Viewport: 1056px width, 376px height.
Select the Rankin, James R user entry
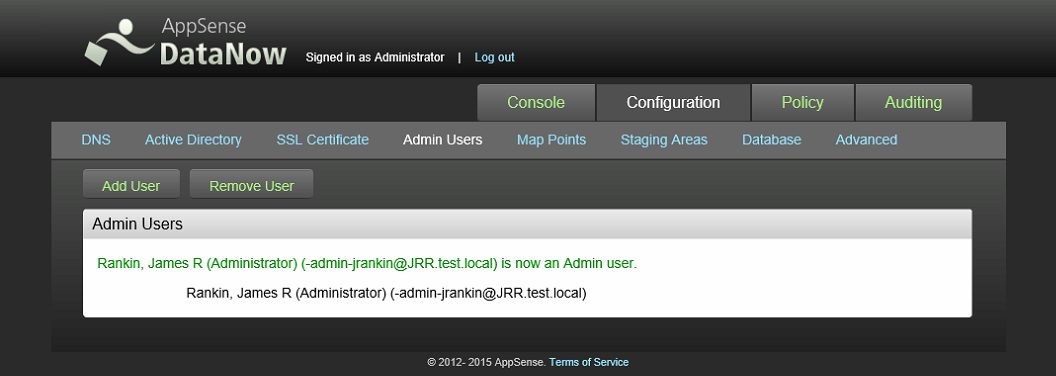(x=387, y=294)
